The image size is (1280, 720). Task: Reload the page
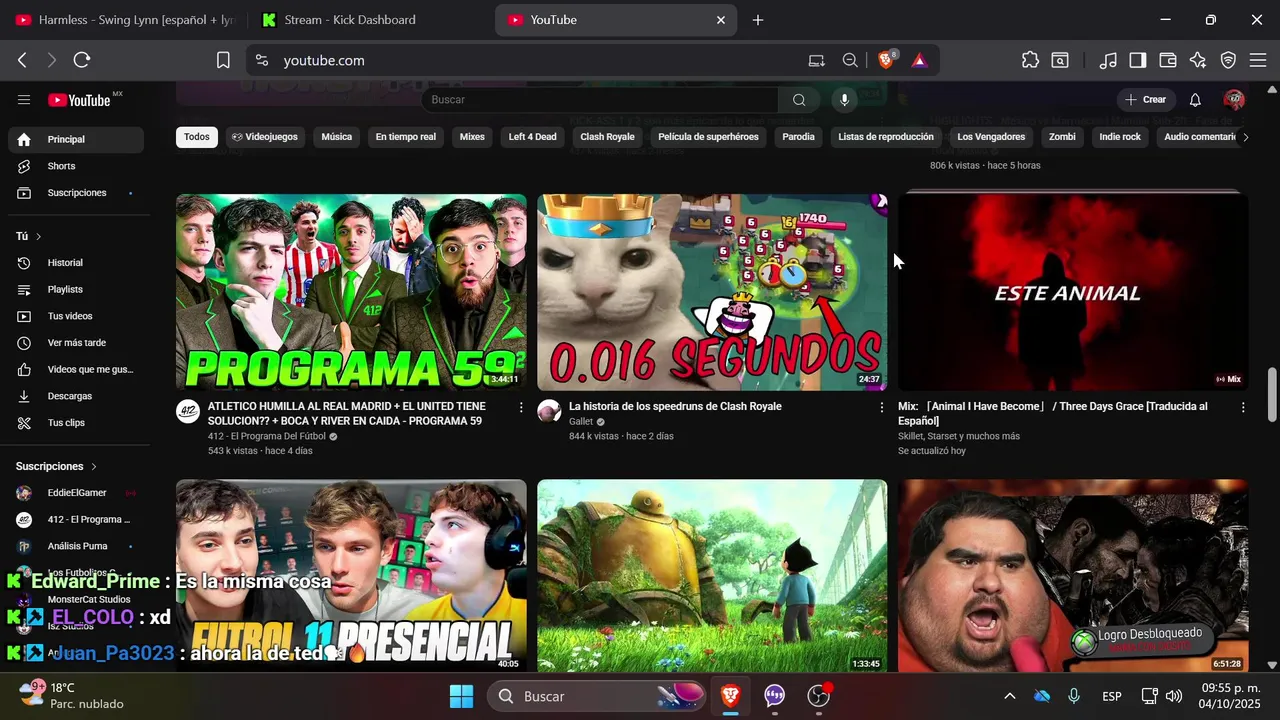(82, 60)
